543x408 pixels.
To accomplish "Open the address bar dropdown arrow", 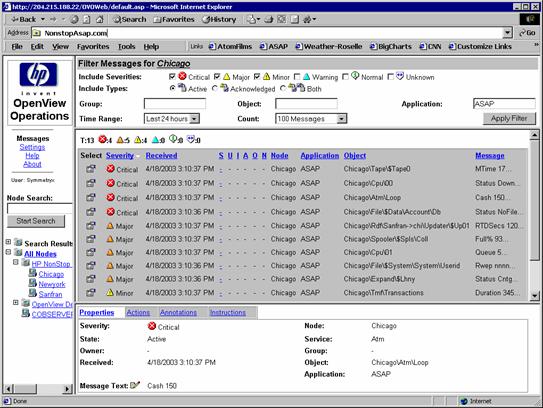I will (507, 33).
